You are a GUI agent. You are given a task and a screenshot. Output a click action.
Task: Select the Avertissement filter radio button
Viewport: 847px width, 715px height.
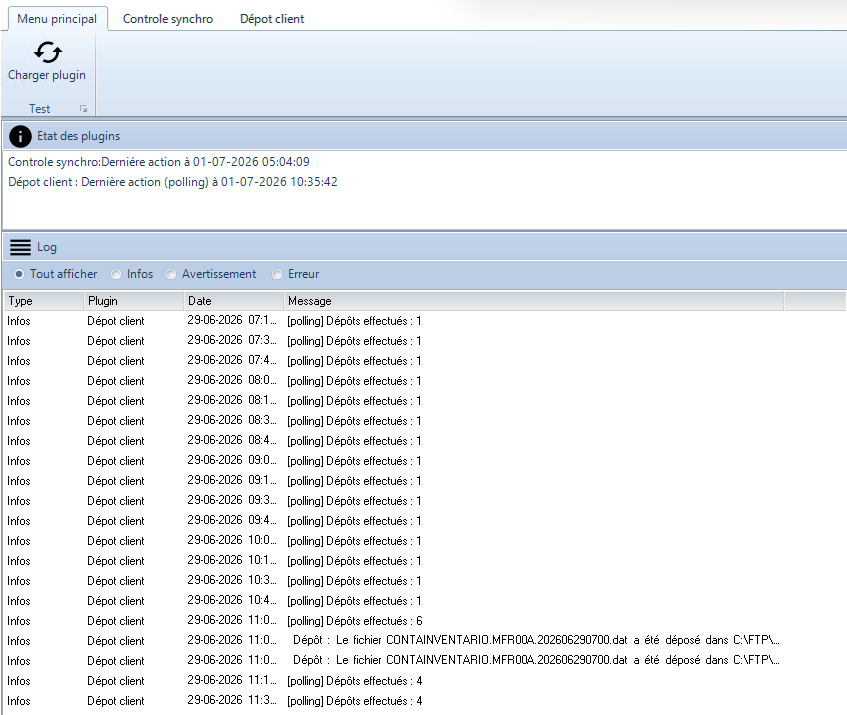[x=171, y=274]
